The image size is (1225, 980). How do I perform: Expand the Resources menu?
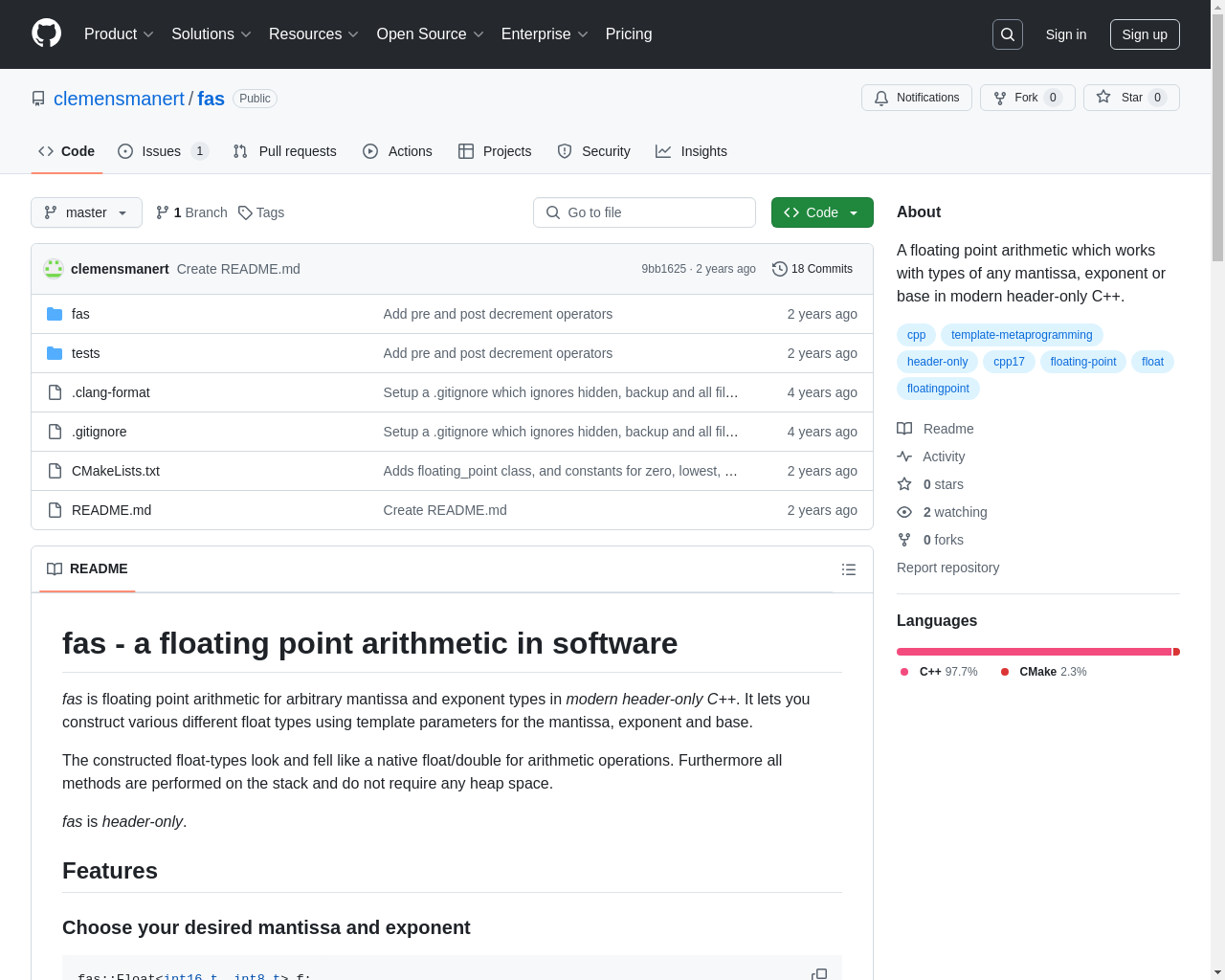[314, 34]
